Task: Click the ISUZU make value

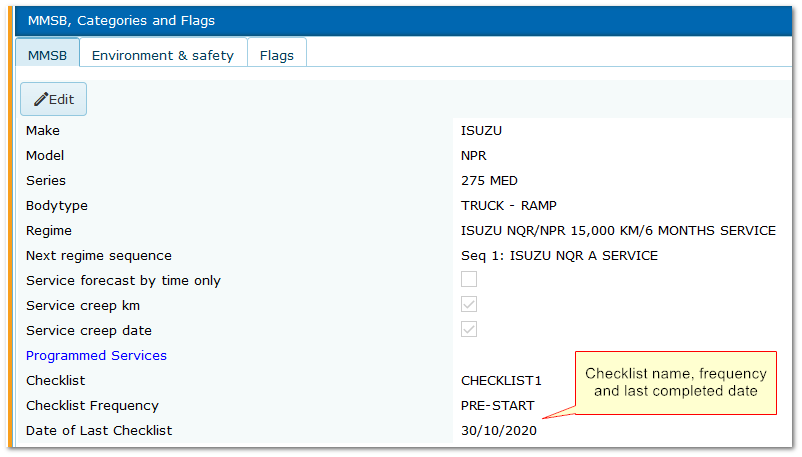Action: coord(481,130)
